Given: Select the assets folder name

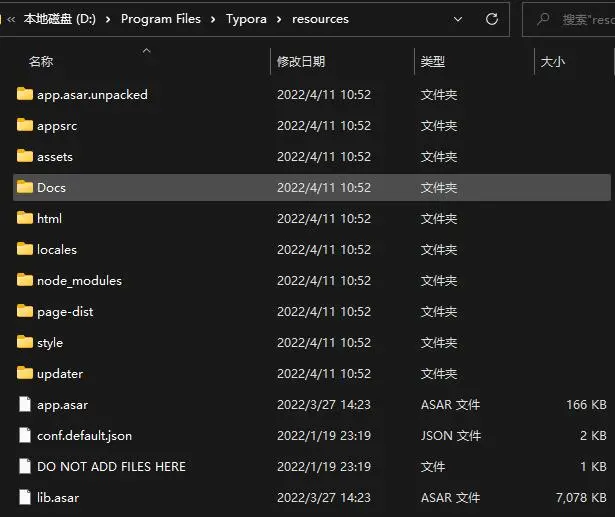Looking at the screenshot, I should pyautogui.click(x=55, y=157).
